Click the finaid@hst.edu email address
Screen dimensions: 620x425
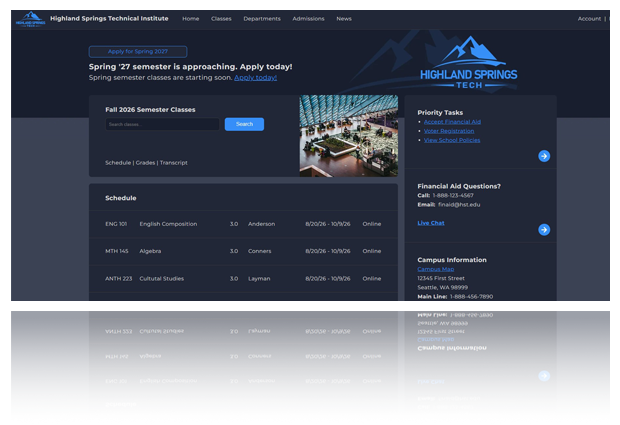coord(459,204)
